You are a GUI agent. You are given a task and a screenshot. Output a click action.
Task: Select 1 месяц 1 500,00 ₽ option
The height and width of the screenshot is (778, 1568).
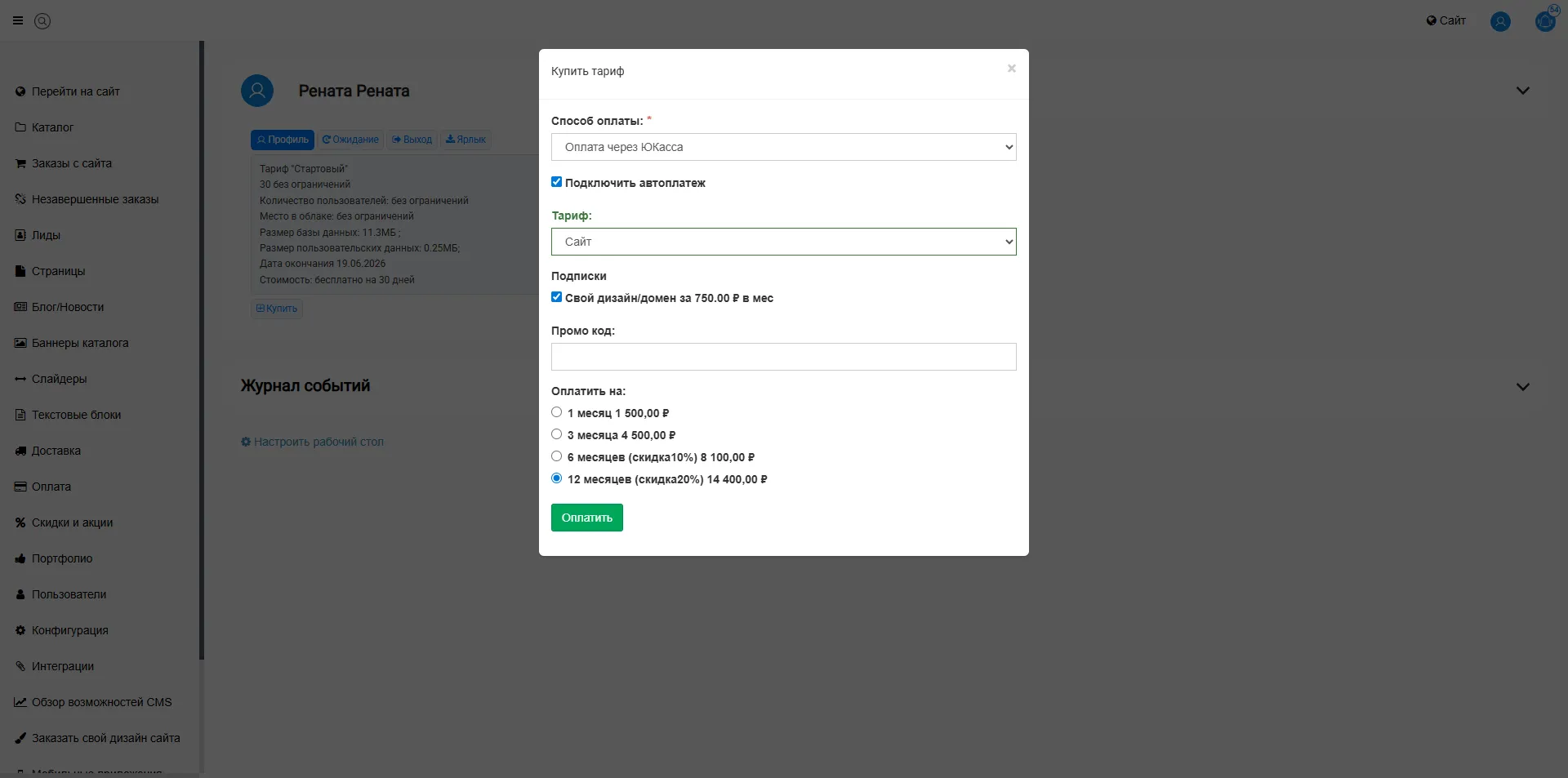[x=556, y=412]
